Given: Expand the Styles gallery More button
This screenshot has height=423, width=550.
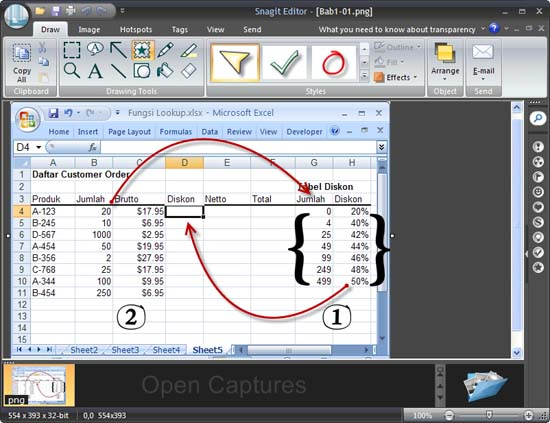Looking at the screenshot, I should (364, 76).
